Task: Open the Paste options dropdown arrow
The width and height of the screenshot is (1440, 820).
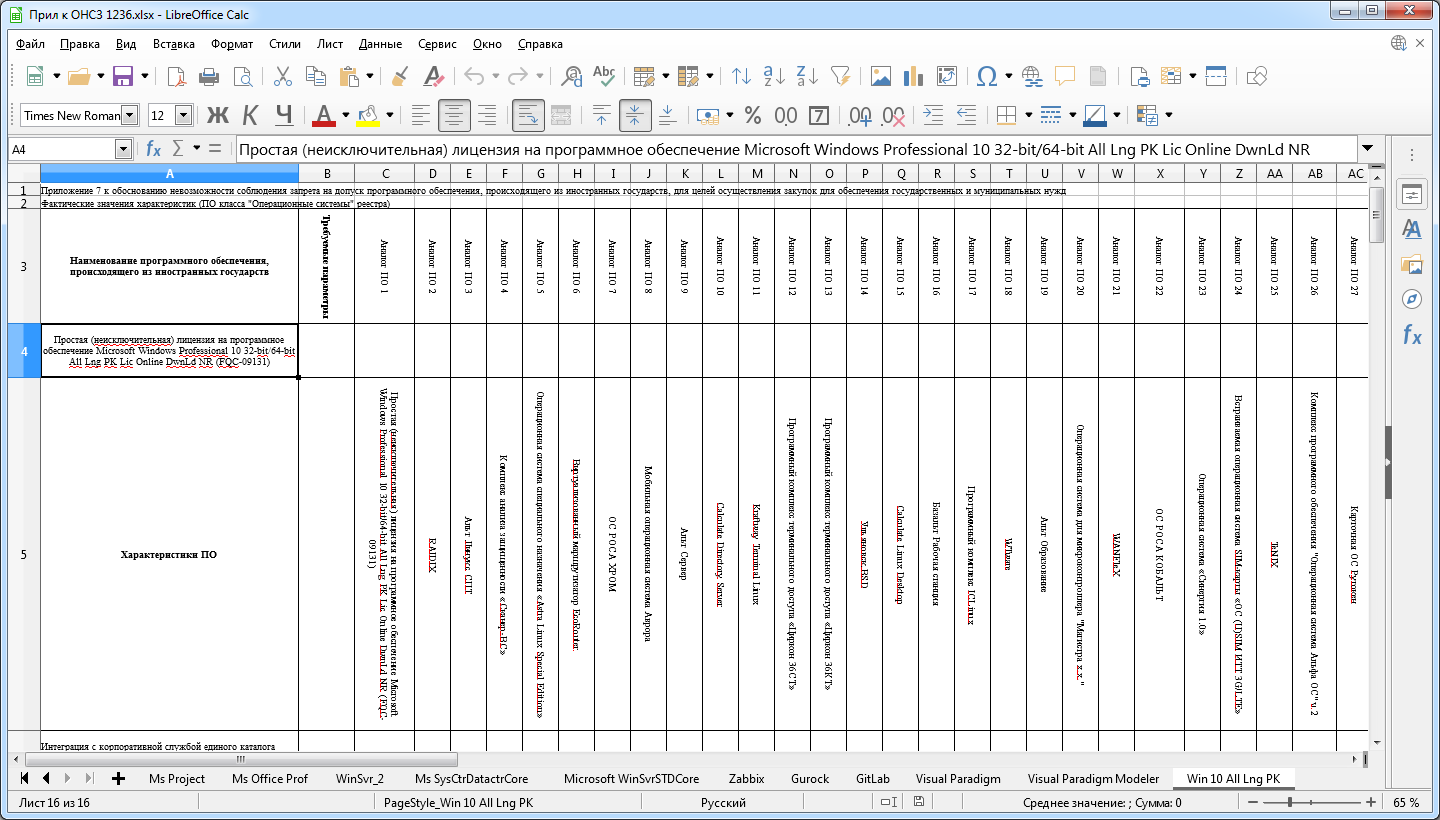Action: point(371,76)
